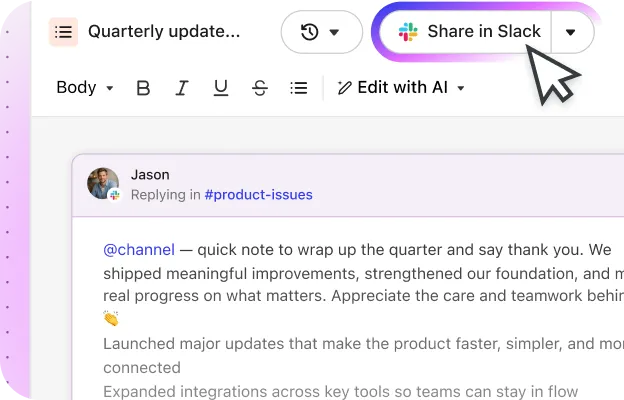The image size is (624, 400).
Task: Open the Edit with AI menu
Action: point(401,88)
